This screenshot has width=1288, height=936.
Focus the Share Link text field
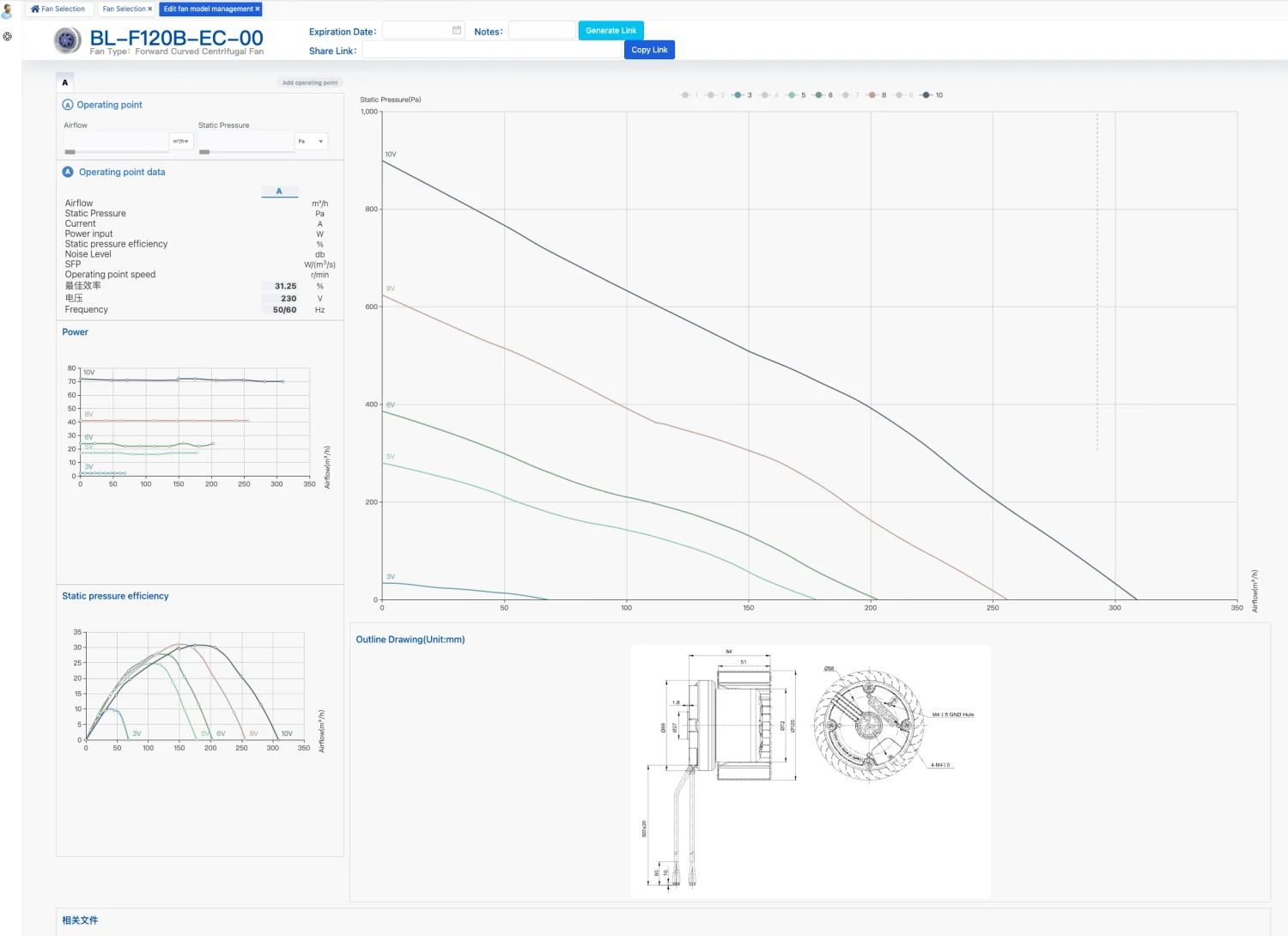[493, 50]
